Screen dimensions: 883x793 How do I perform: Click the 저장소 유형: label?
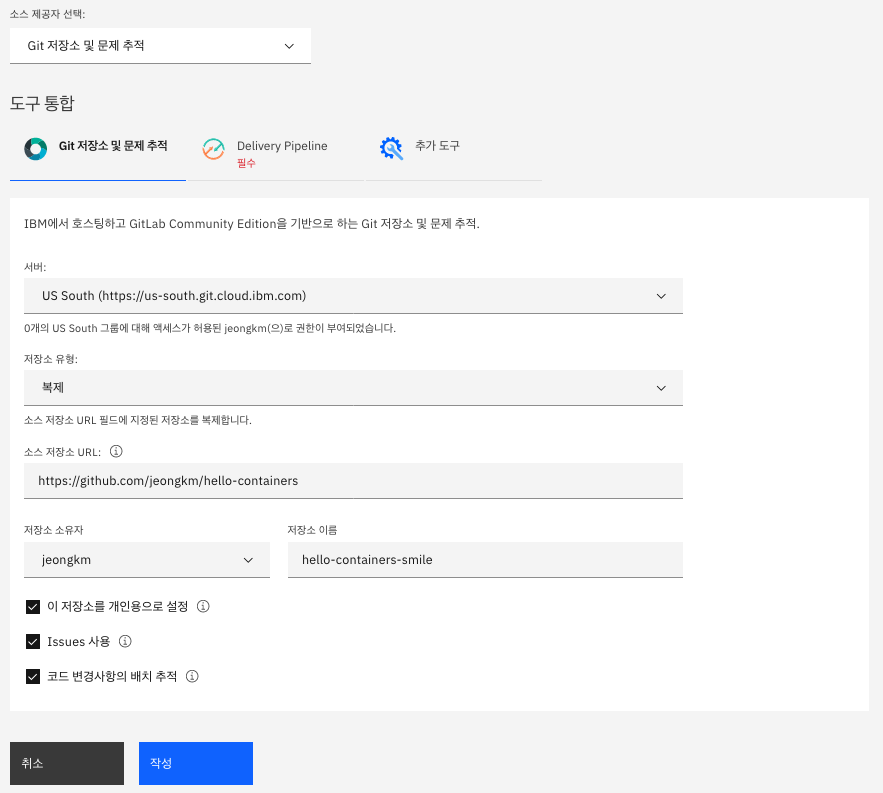51,359
